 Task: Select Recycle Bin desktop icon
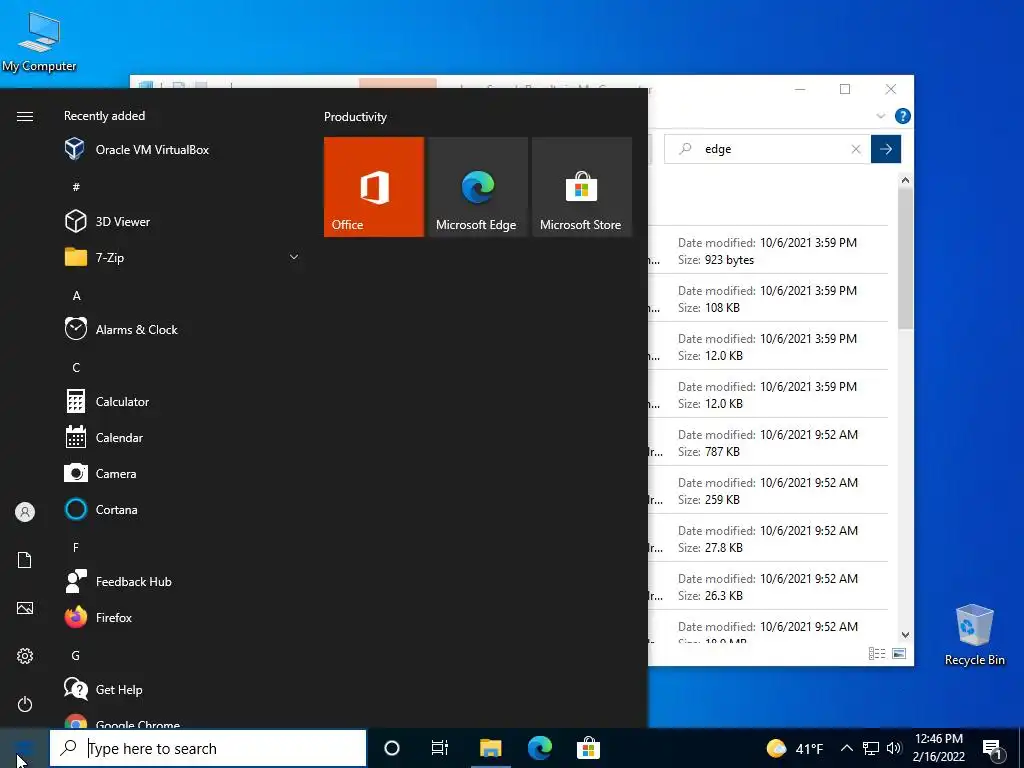point(974,635)
